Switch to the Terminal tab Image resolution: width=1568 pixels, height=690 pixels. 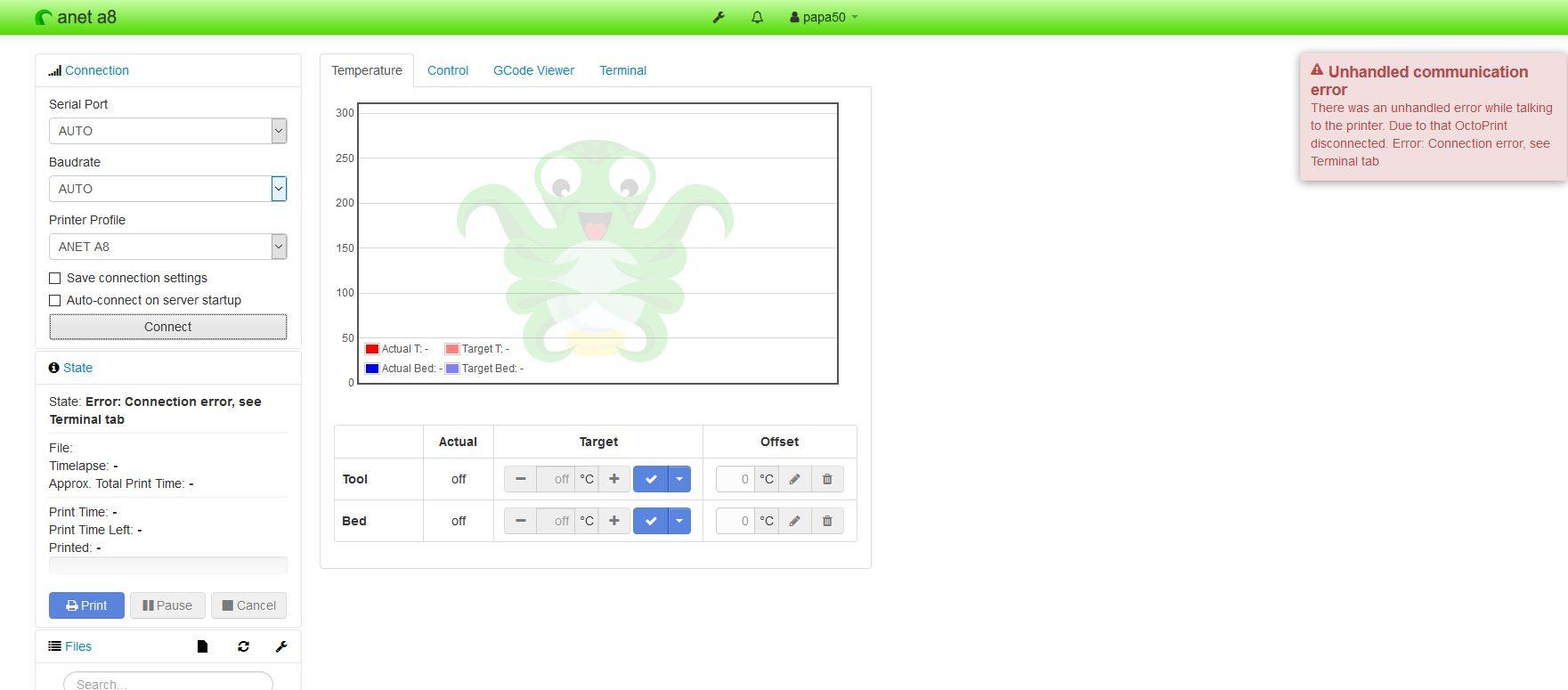pos(622,70)
